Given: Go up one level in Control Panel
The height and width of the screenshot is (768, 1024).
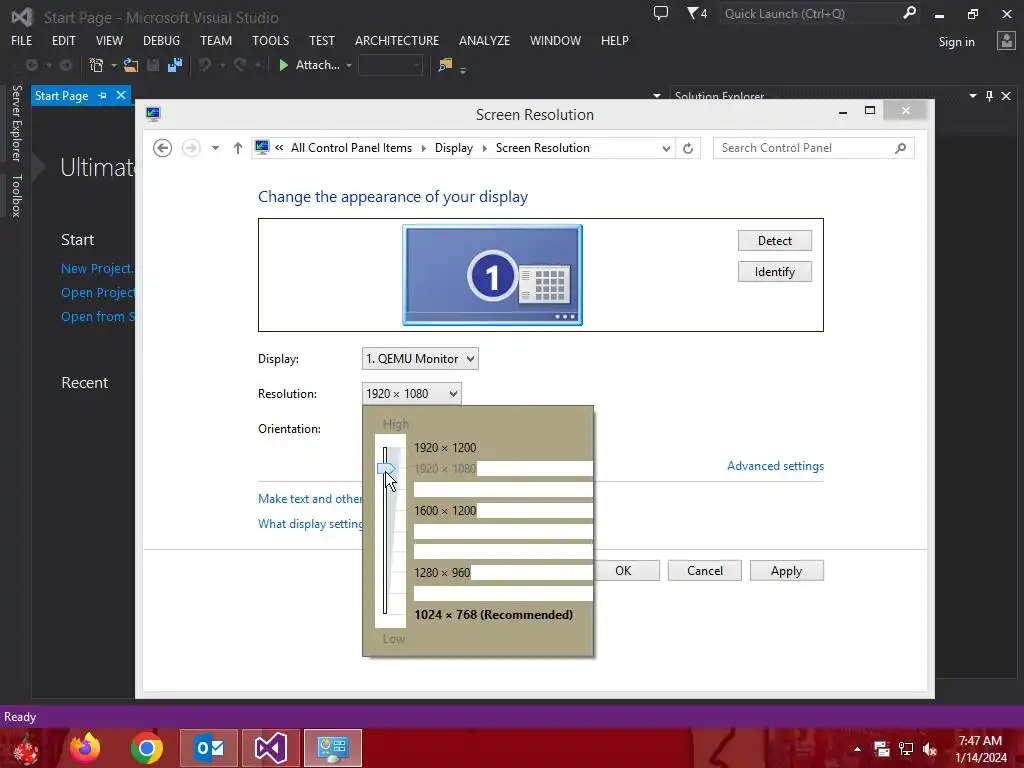Looking at the screenshot, I should coord(238,148).
